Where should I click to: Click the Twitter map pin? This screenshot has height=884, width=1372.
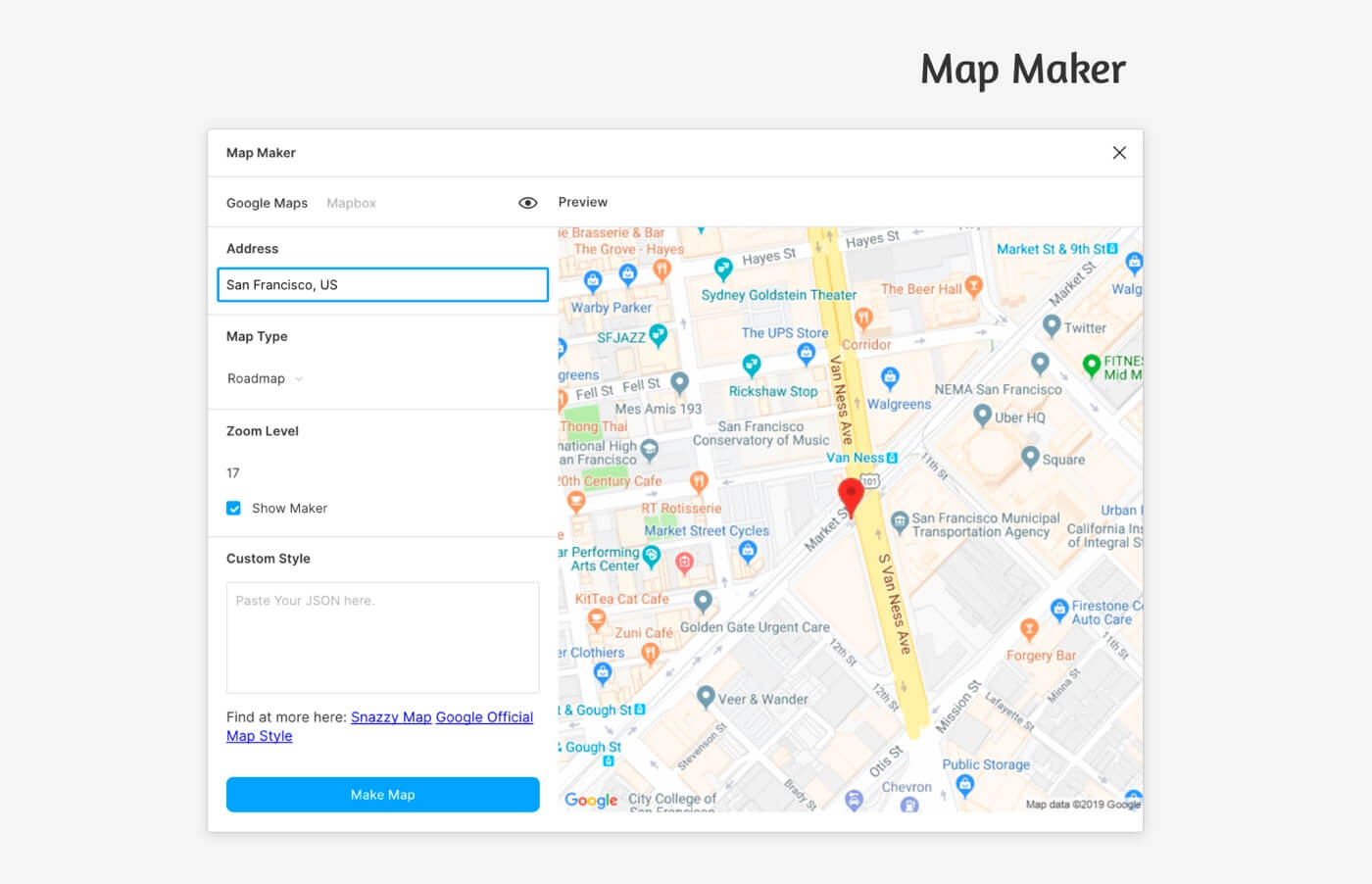click(x=1052, y=325)
